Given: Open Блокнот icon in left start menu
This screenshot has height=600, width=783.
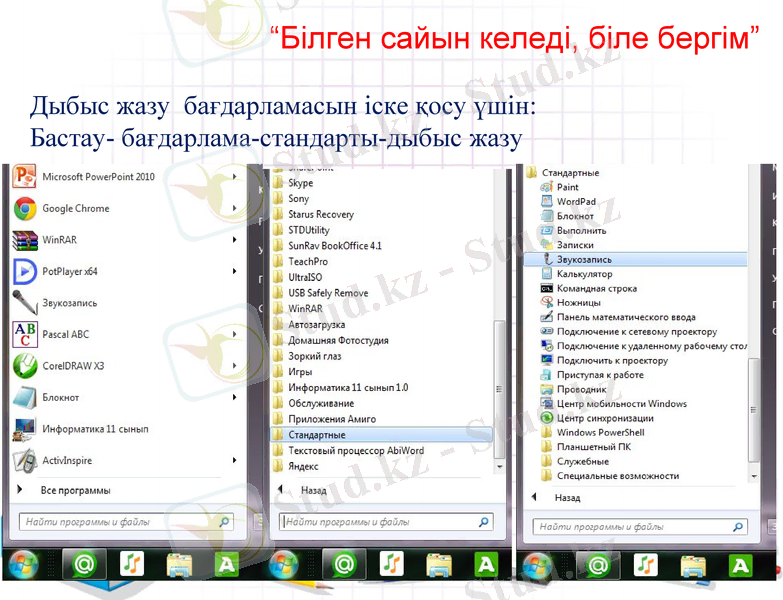Looking at the screenshot, I should click(x=24, y=398).
